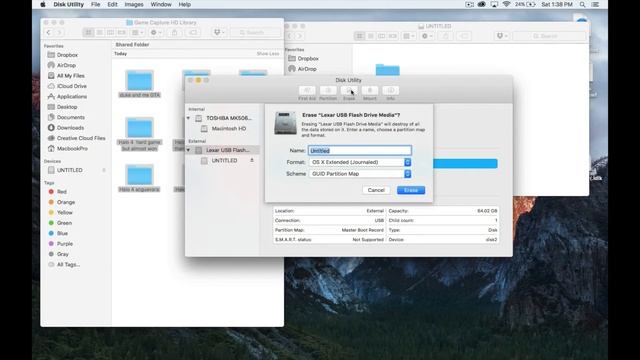Image resolution: width=640 pixels, height=360 pixels.
Task: Switch Game Capture window to icon view
Action: pos(88,32)
